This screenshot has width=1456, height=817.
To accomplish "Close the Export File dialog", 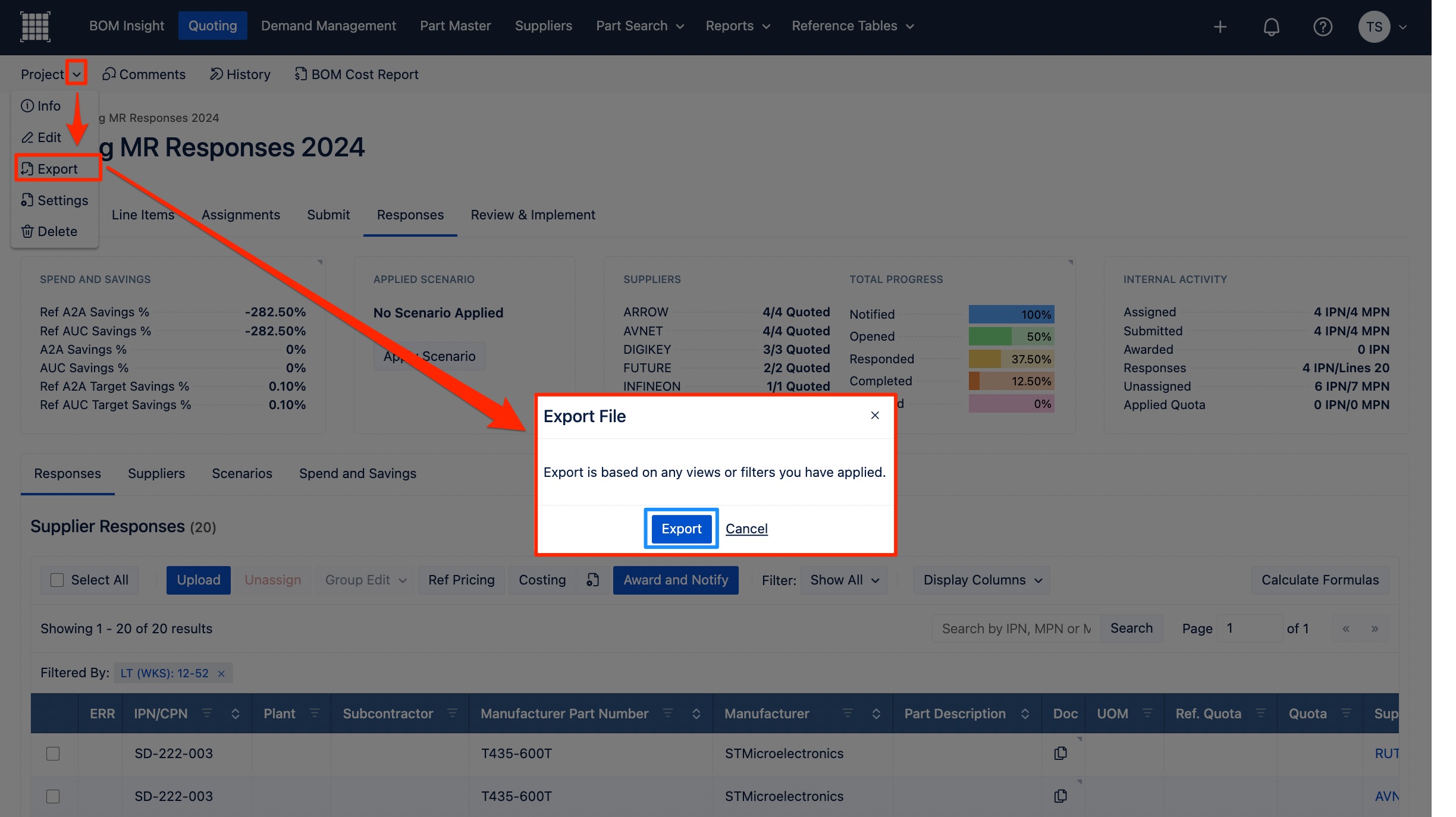I will pos(875,415).
